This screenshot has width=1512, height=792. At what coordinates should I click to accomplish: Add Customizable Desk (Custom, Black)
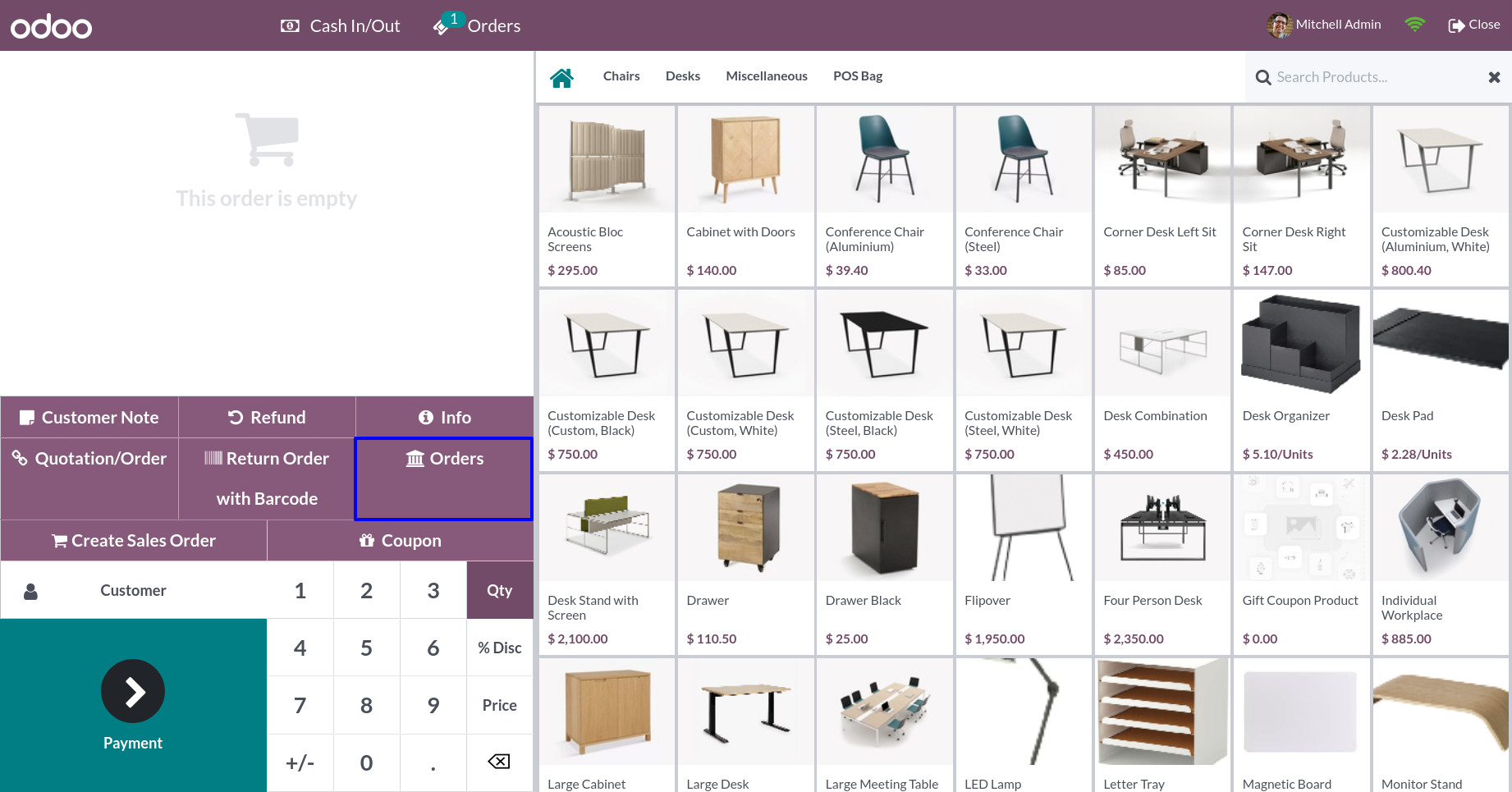[607, 380]
